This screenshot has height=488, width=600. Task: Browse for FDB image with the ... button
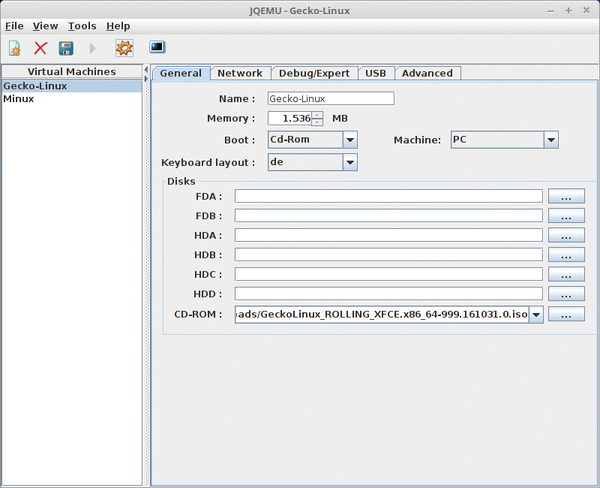click(x=566, y=215)
